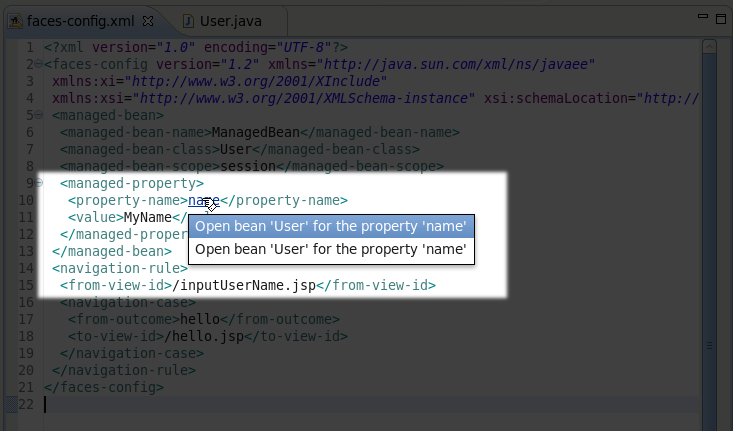Switch to the User.java tab
Image resolution: width=733 pixels, height=431 pixels.
point(222,22)
